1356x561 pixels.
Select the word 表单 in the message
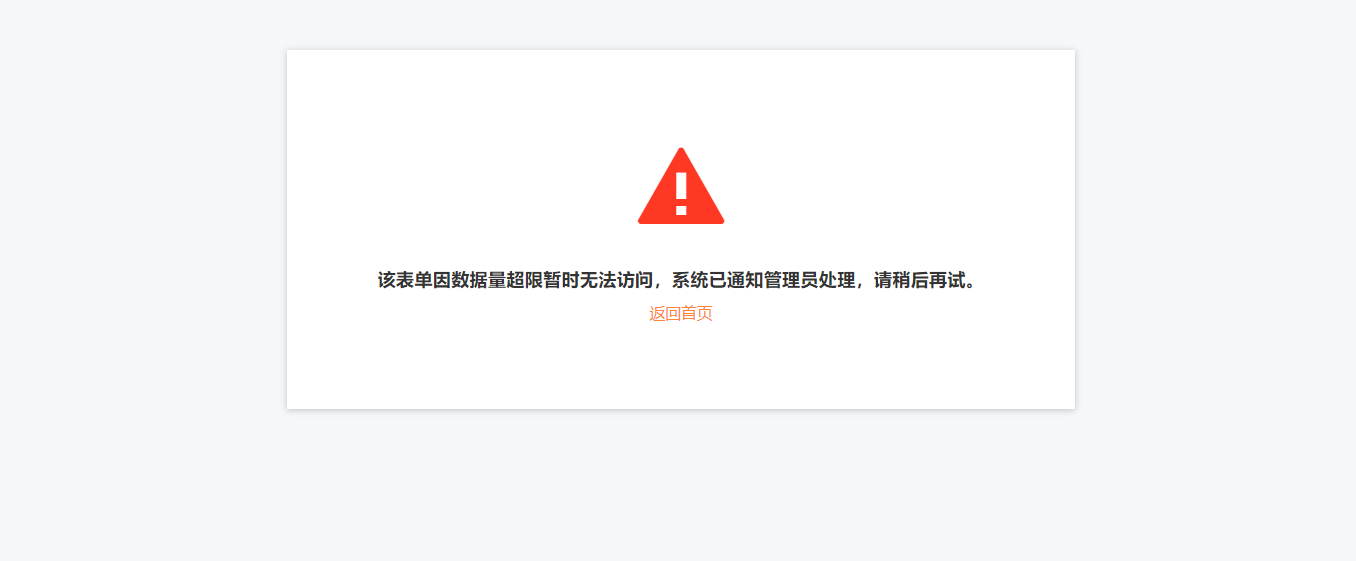coord(414,280)
